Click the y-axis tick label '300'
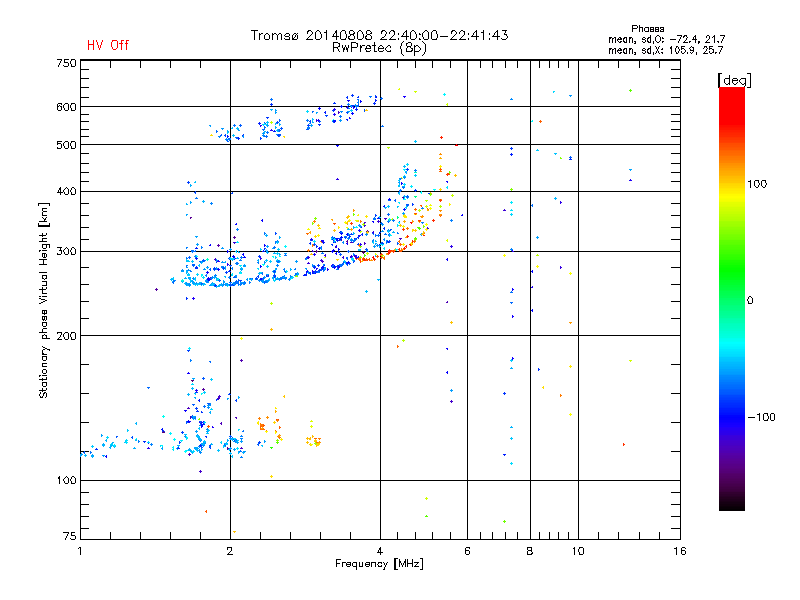 66,252
